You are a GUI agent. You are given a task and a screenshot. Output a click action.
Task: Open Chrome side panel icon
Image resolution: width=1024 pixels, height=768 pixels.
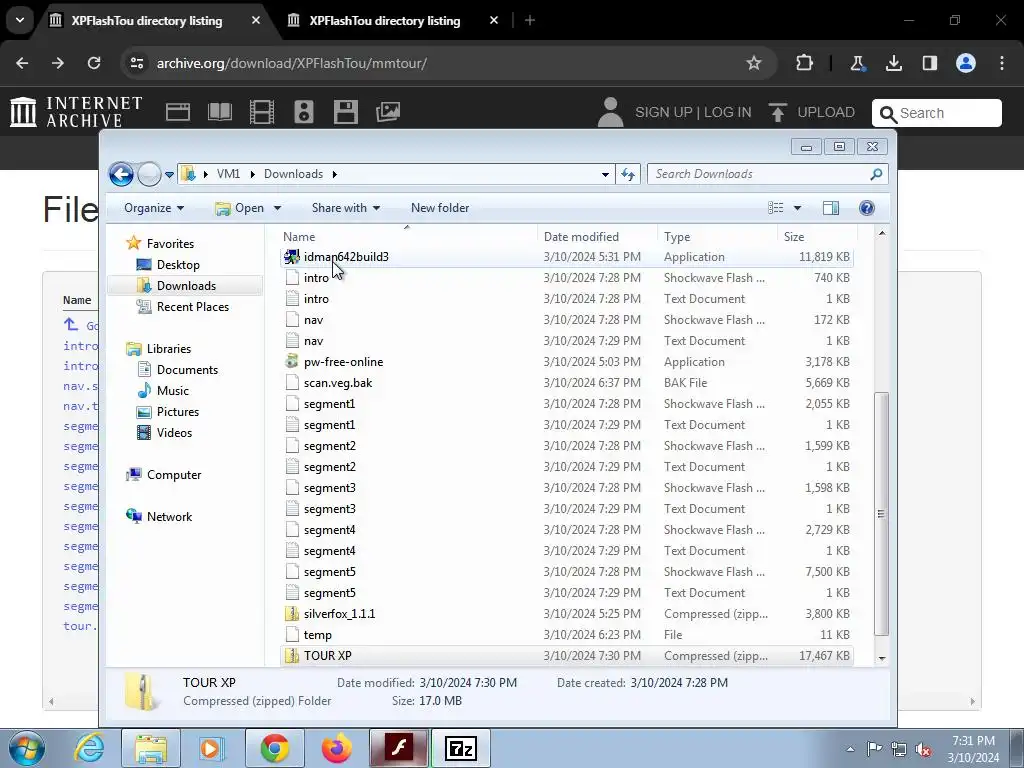pyautogui.click(x=930, y=63)
